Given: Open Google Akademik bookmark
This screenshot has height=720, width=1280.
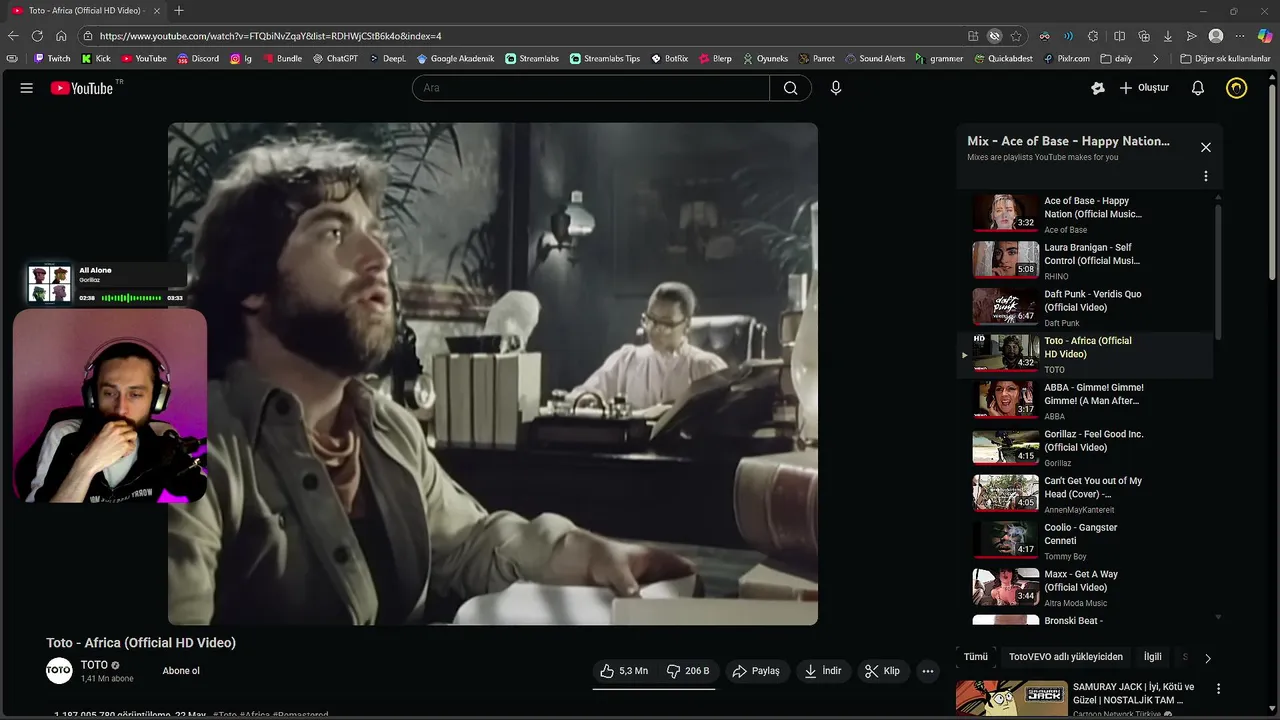Looking at the screenshot, I should coord(456,59).
